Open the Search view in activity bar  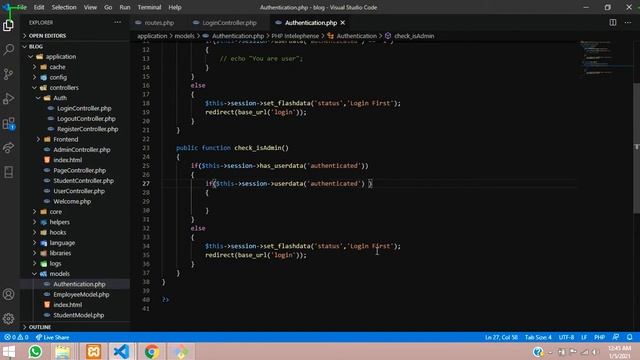pyautogui.click(x=9, y=50)
